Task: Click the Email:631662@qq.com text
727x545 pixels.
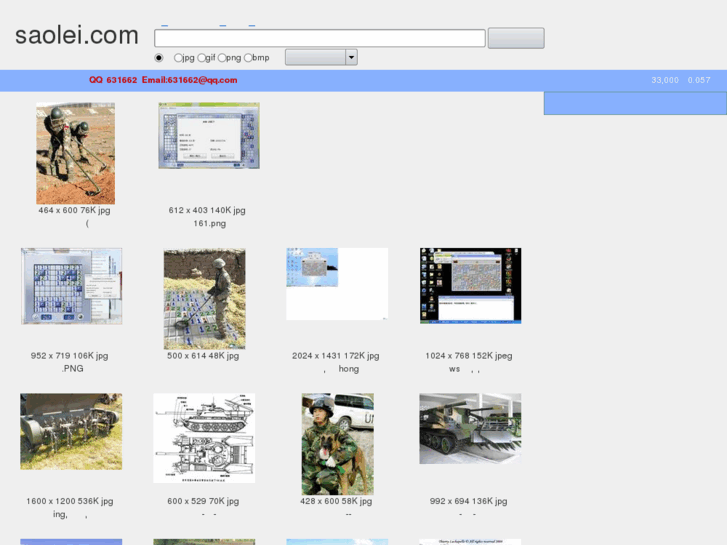Action: click(x=190, y=80)
